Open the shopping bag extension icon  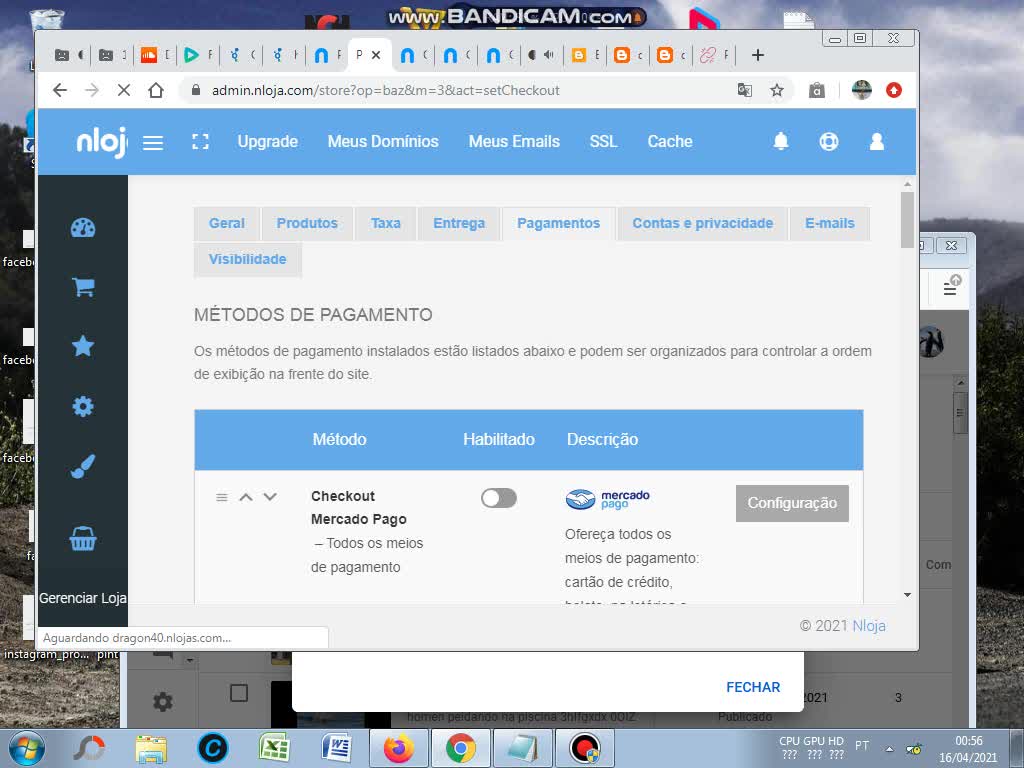[x=816, y=90]
